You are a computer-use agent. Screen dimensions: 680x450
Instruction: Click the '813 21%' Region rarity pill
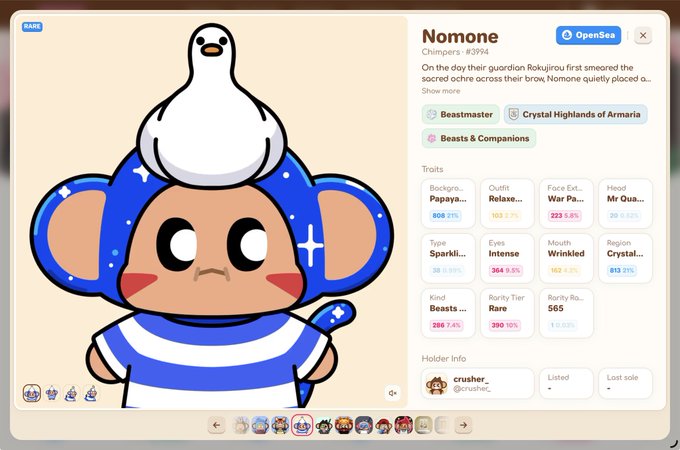point(622,270)
